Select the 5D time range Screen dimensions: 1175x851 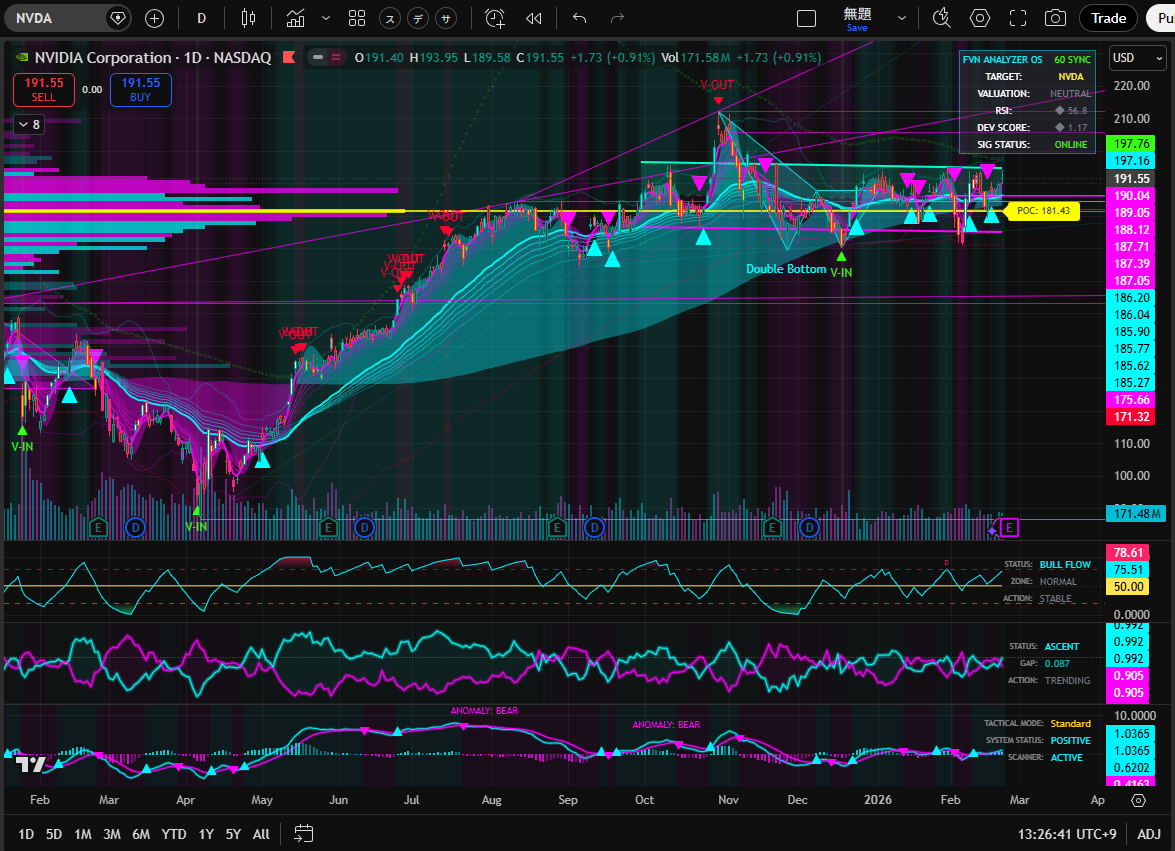click(x=54, y=834)
